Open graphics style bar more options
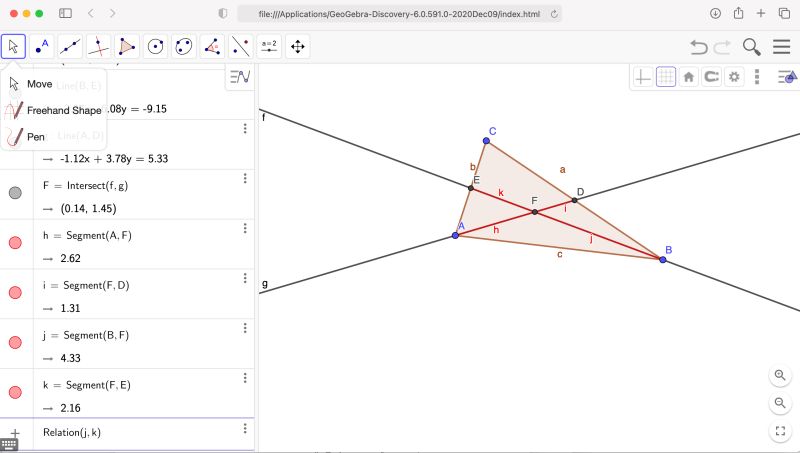The image size is (800, 453). click(757, 77)
